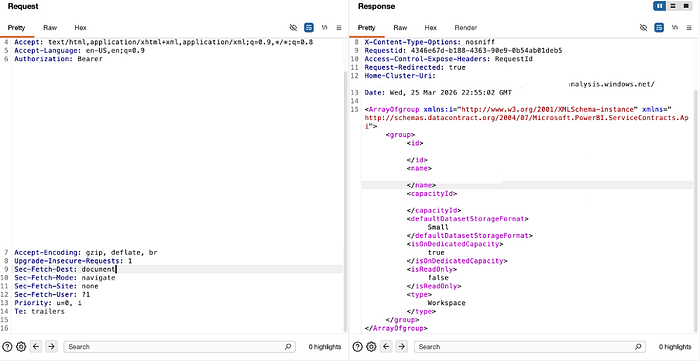
Task: Click the Priority: u=0, i line
Action: pyautogui.click(x=48, y=303)
